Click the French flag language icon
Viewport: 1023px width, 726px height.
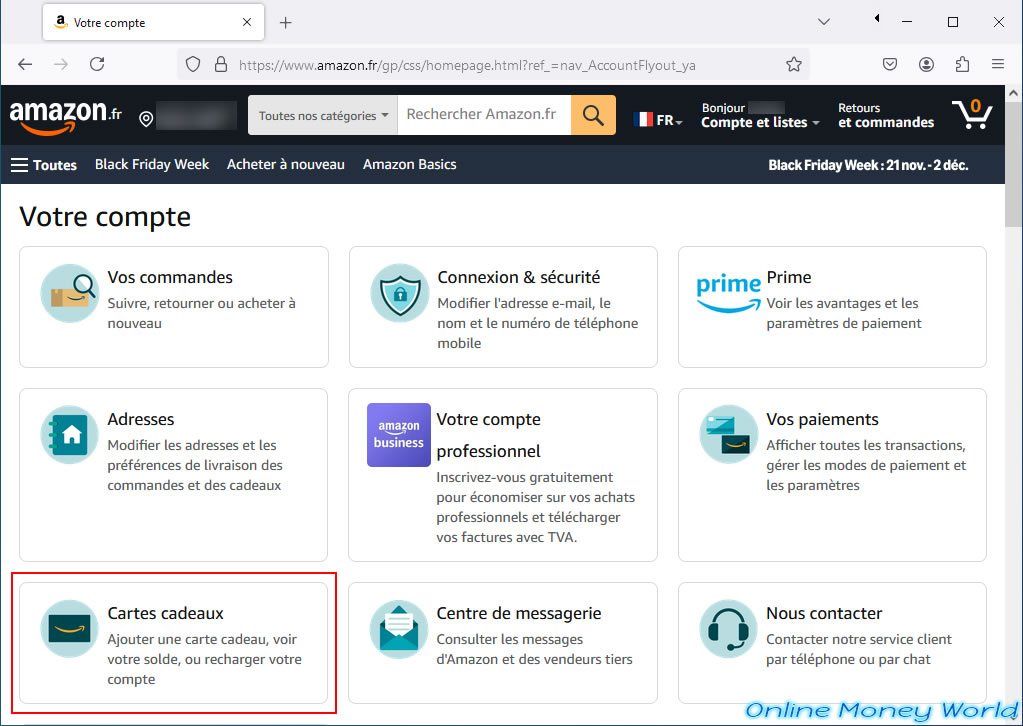[643, 119]
